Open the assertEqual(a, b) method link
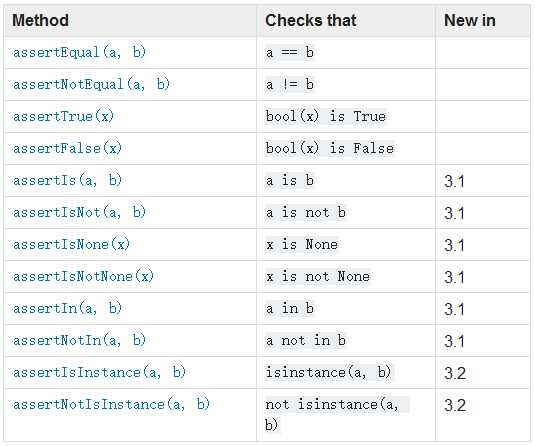This screenshot has height=446, width=535. pyautogui.click(x=79, y=53)
